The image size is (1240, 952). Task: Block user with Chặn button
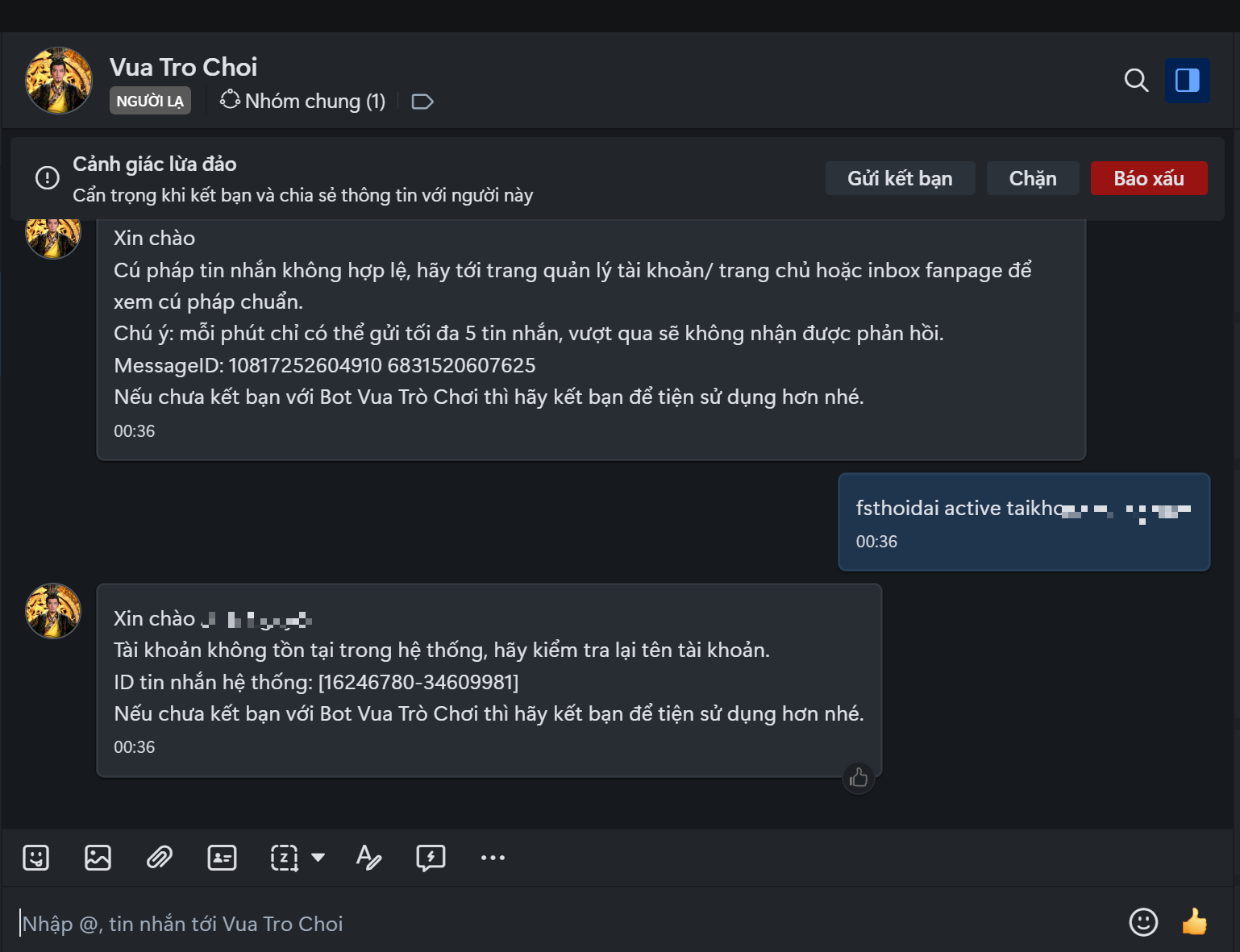(1033, 178)
